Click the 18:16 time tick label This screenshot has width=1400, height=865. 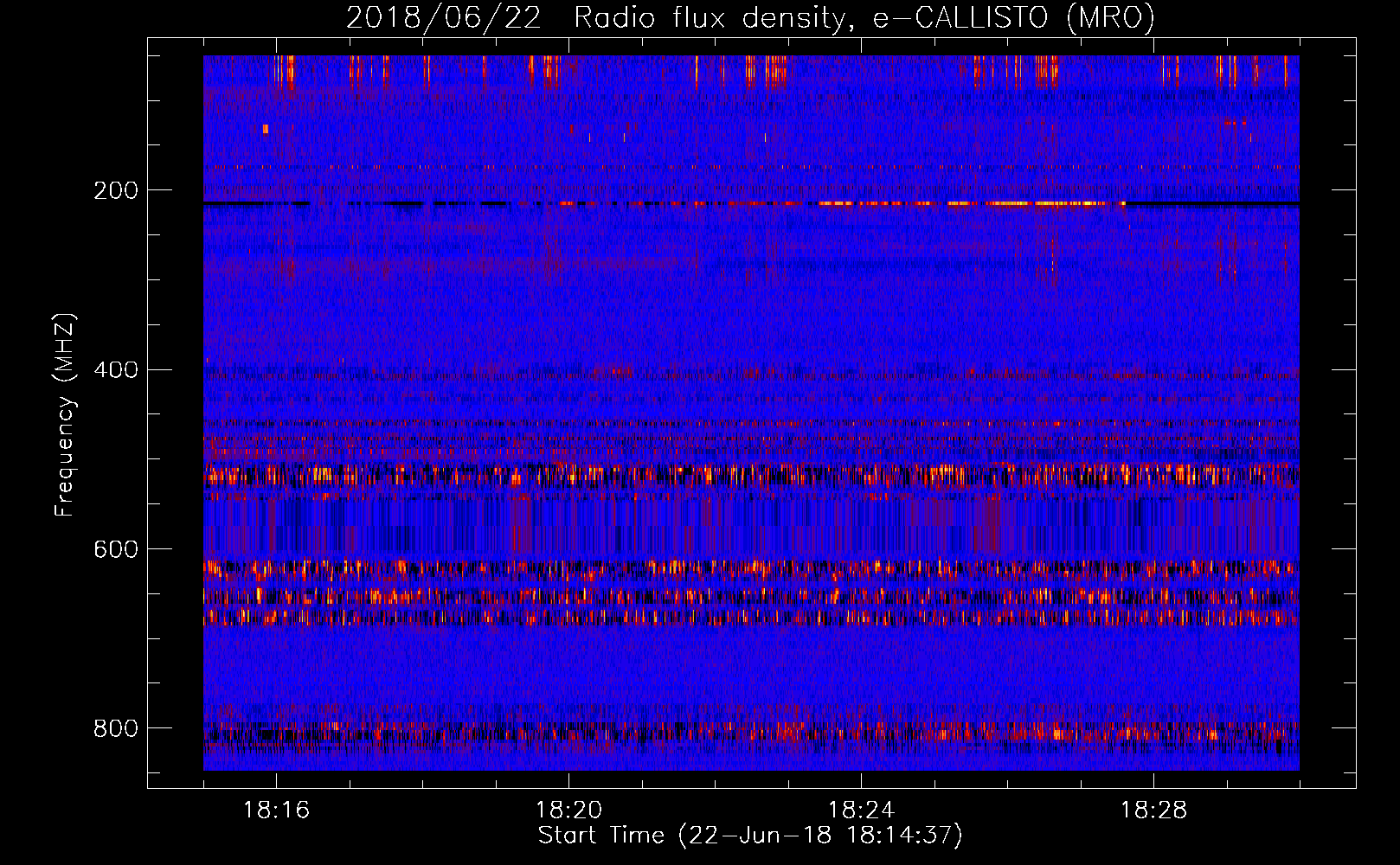point(276,810)
